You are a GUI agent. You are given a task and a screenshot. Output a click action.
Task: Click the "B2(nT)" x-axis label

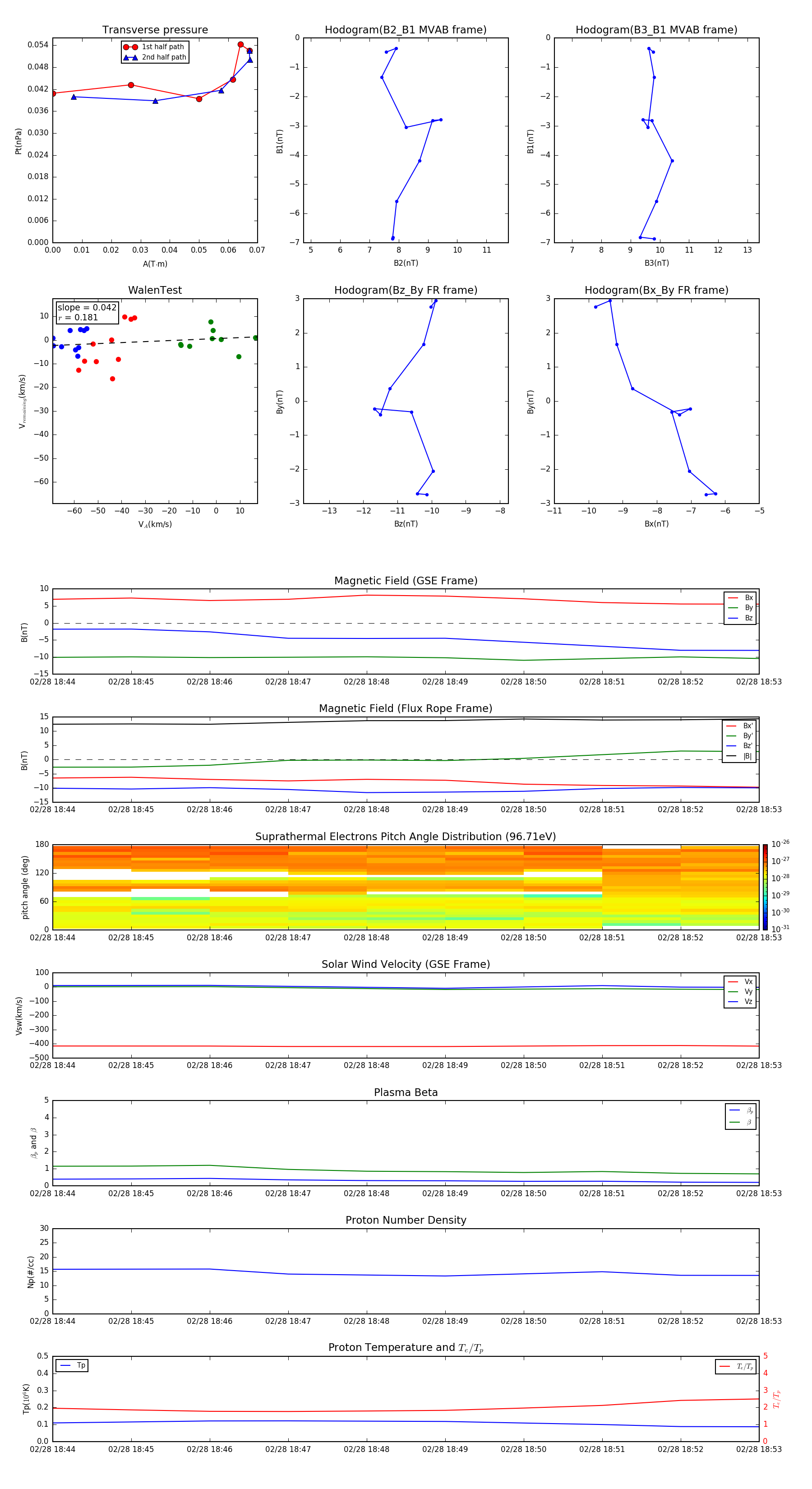(406, 263)
